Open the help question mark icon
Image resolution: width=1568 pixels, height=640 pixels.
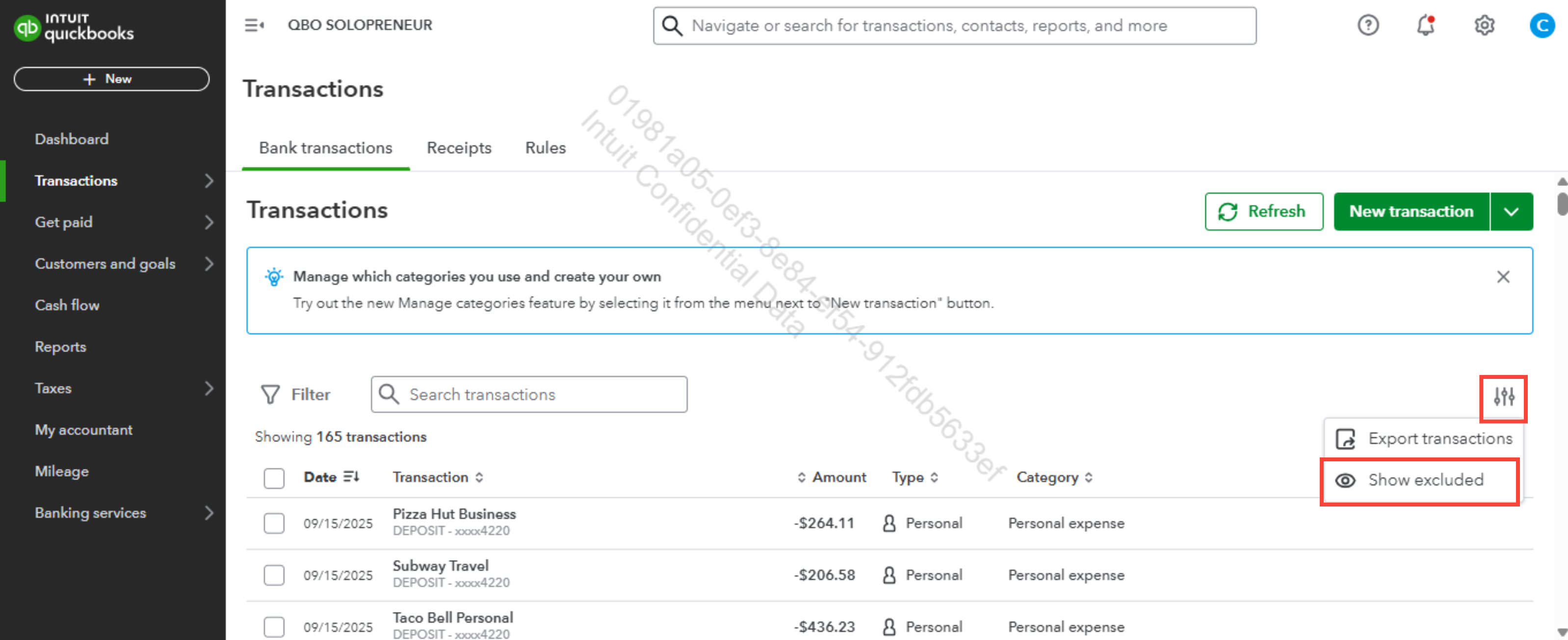[x=1367, y=25]
